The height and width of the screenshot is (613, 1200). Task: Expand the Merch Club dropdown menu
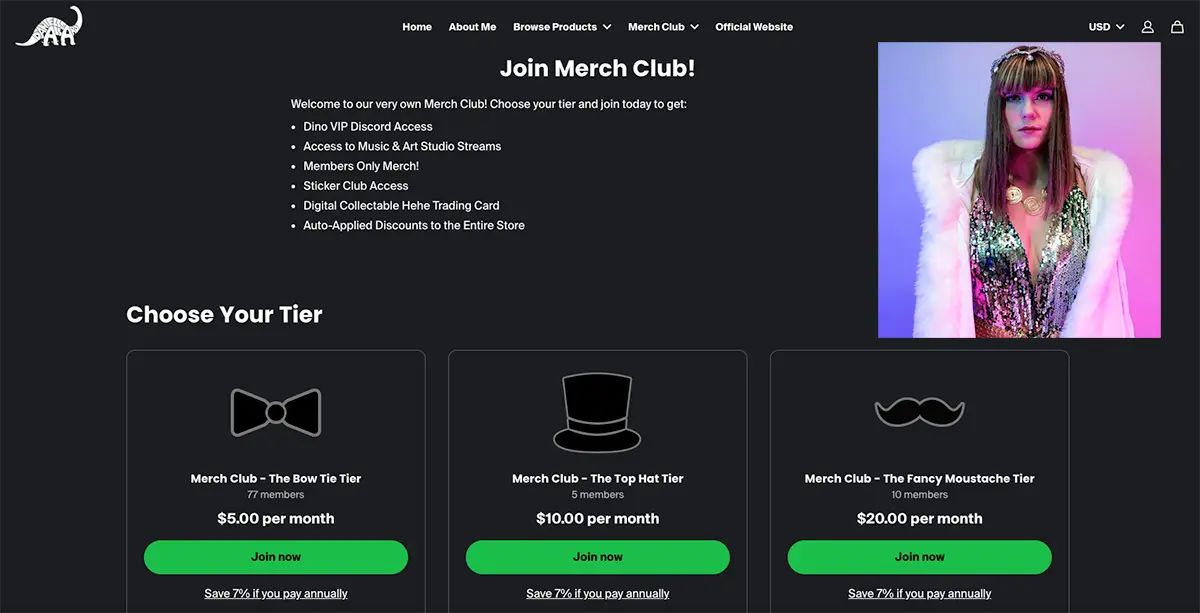663,27
